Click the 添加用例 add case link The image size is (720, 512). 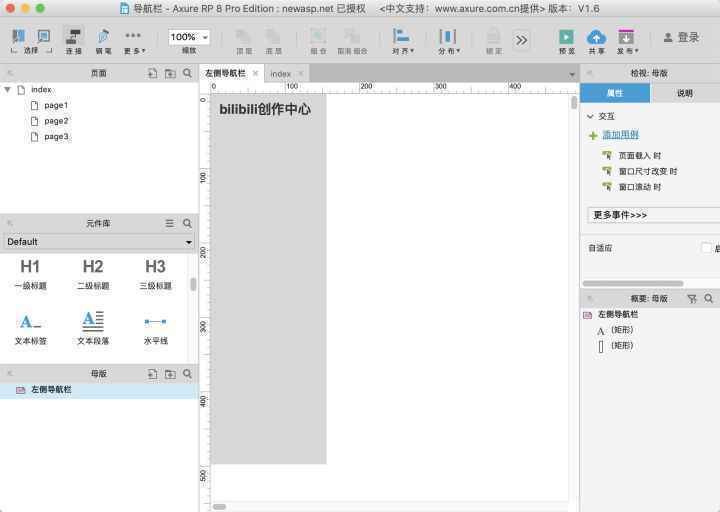(x=620, y=135)
